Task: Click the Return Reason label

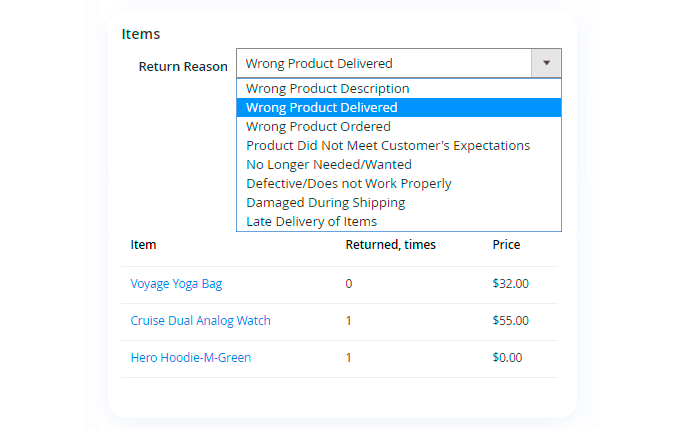Action: point(183,67)
